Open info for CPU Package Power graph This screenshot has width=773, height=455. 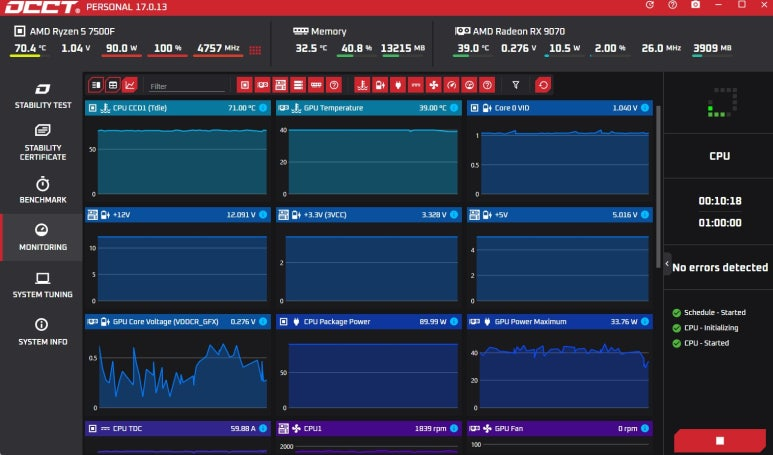click(454, 321)
